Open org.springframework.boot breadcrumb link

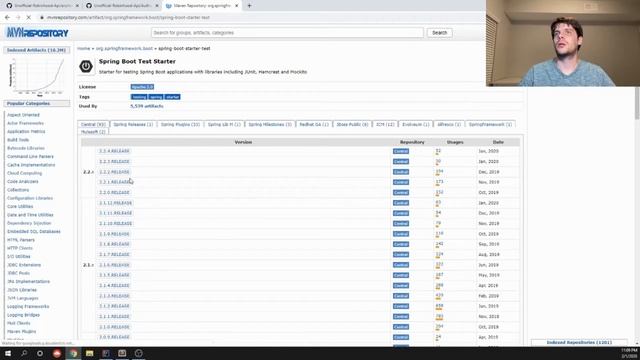coord(124,49)
